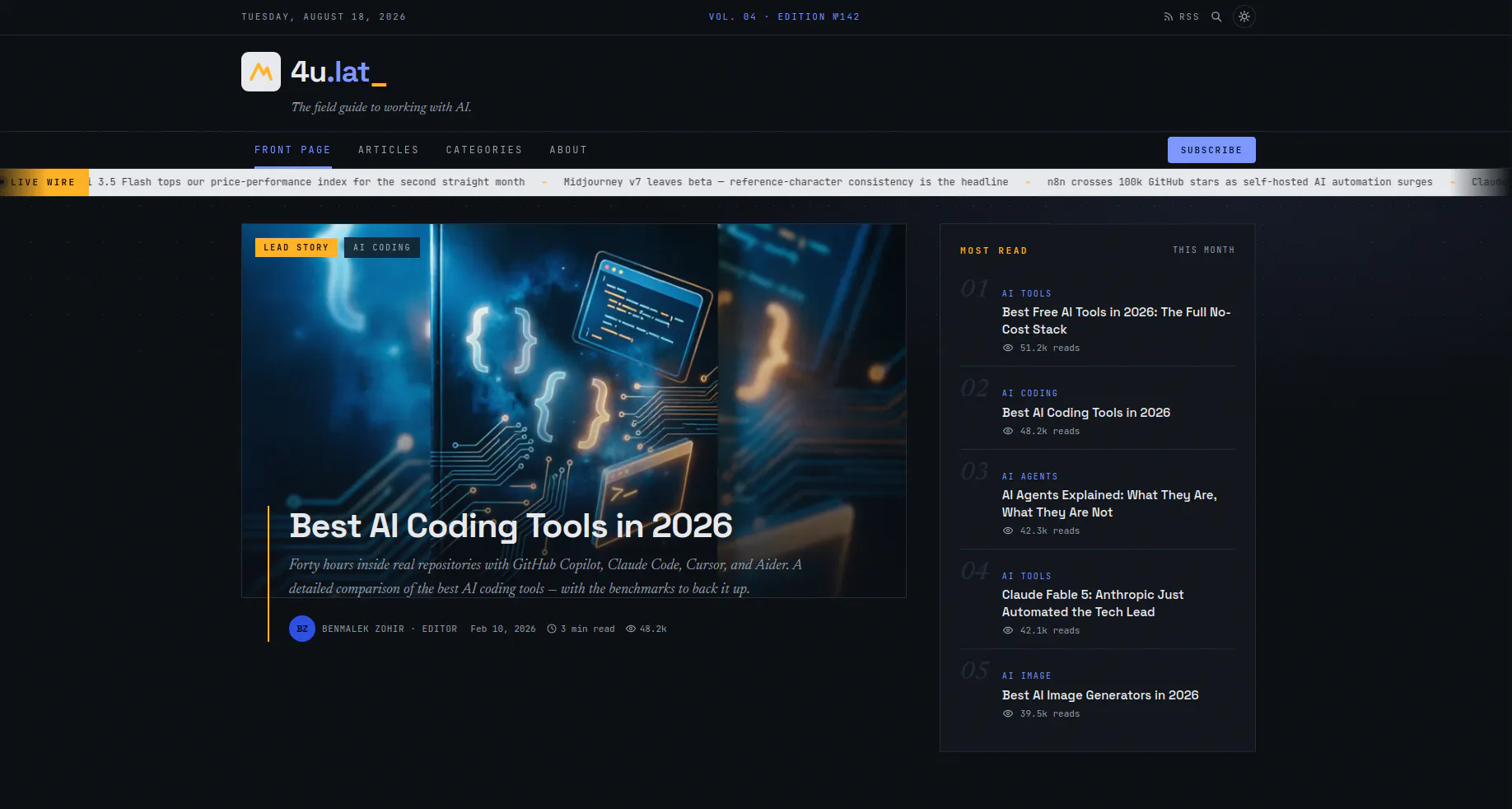Image resolution: width=1512 pixels, height=809 pixels.
Task: Click eye icon beside 42.3k reads
Action: [x=1008, y=531]
